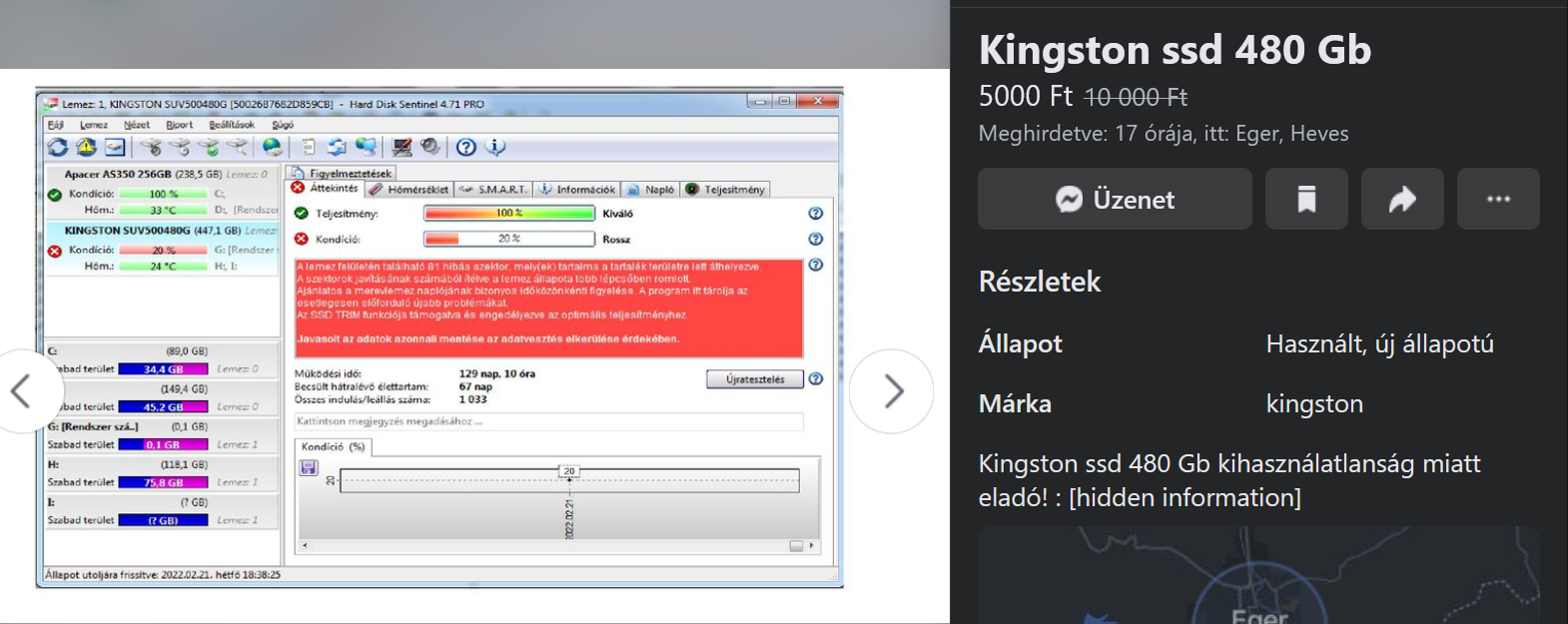Click the Üzenet message button

click(1115, 199)
